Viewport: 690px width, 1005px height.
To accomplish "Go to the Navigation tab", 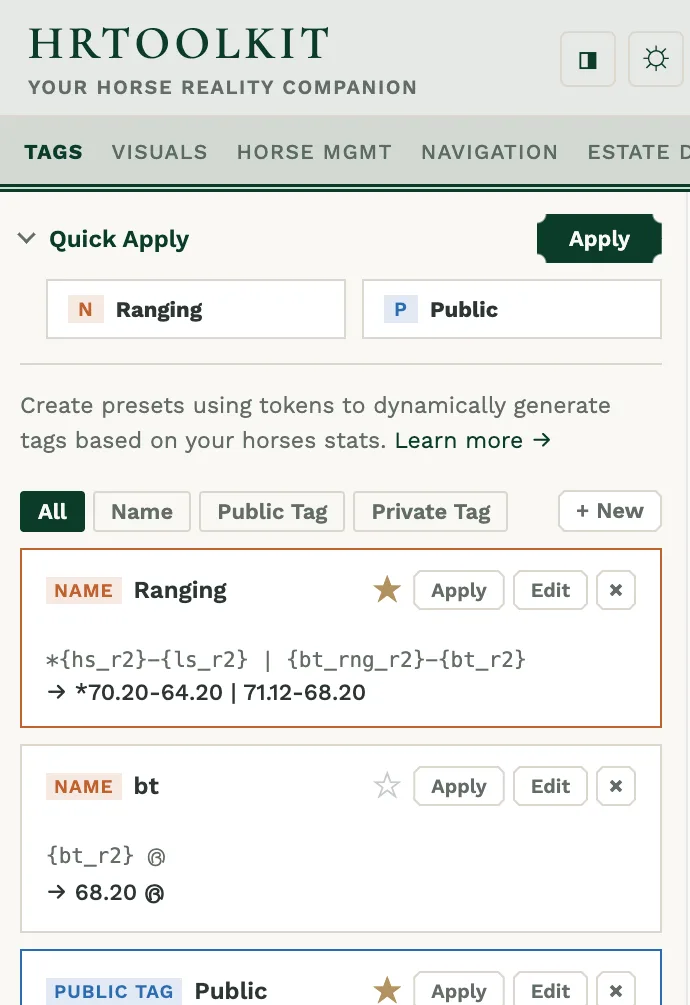I will click(x=489, y=152).
